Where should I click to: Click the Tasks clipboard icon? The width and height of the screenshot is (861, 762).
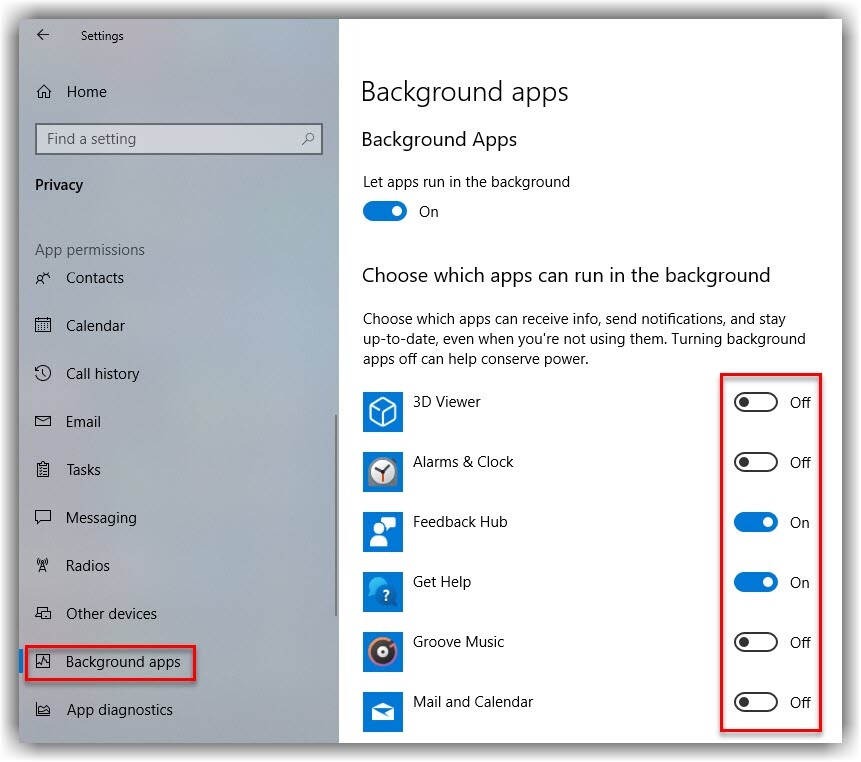(43, 470)
